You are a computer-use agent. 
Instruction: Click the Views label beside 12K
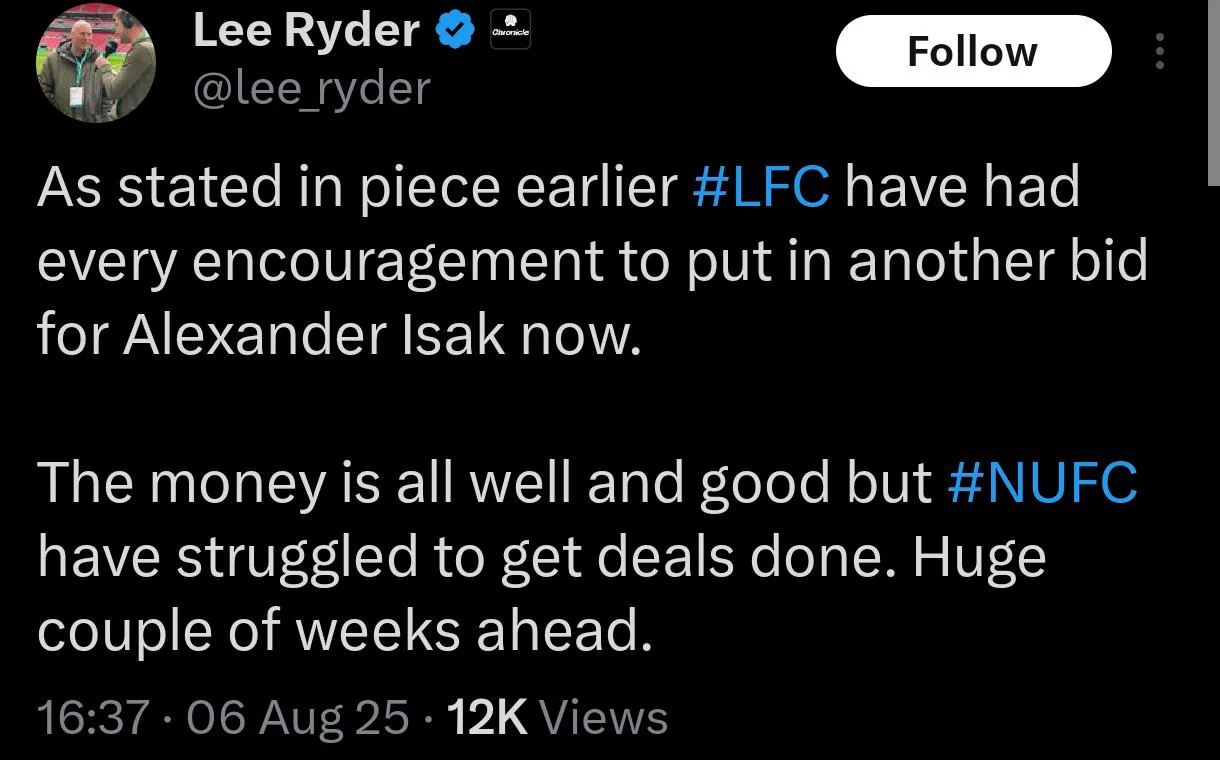pyautogui.click(x=603, y=717)
